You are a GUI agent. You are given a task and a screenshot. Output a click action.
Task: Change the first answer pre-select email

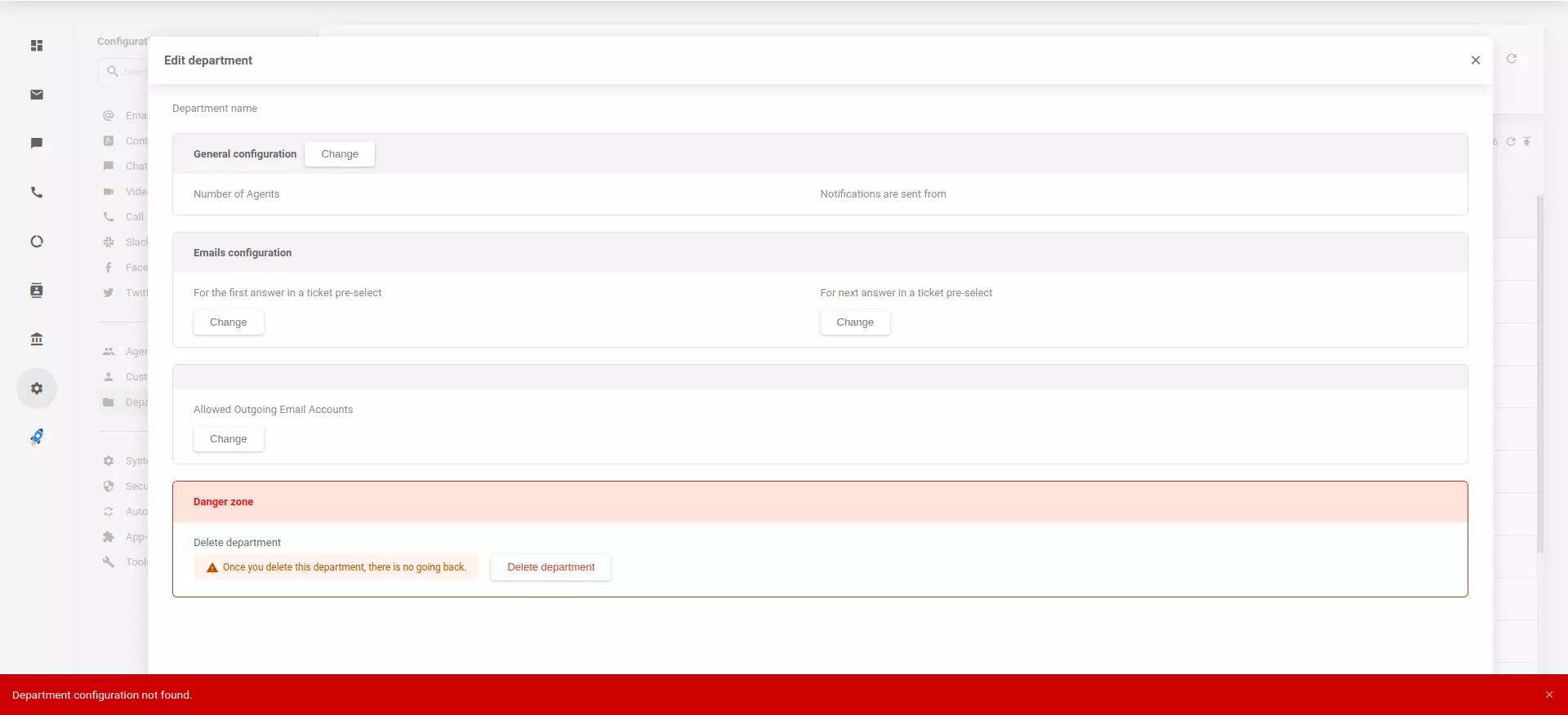(x=228, y=322)
